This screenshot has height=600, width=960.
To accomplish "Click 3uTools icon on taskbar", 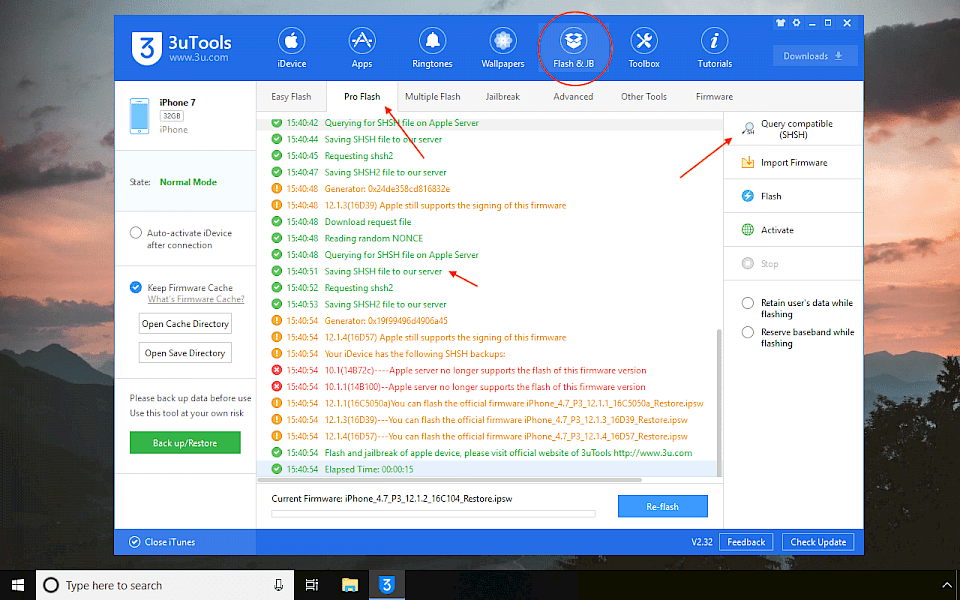I will (x=386, y=585).
